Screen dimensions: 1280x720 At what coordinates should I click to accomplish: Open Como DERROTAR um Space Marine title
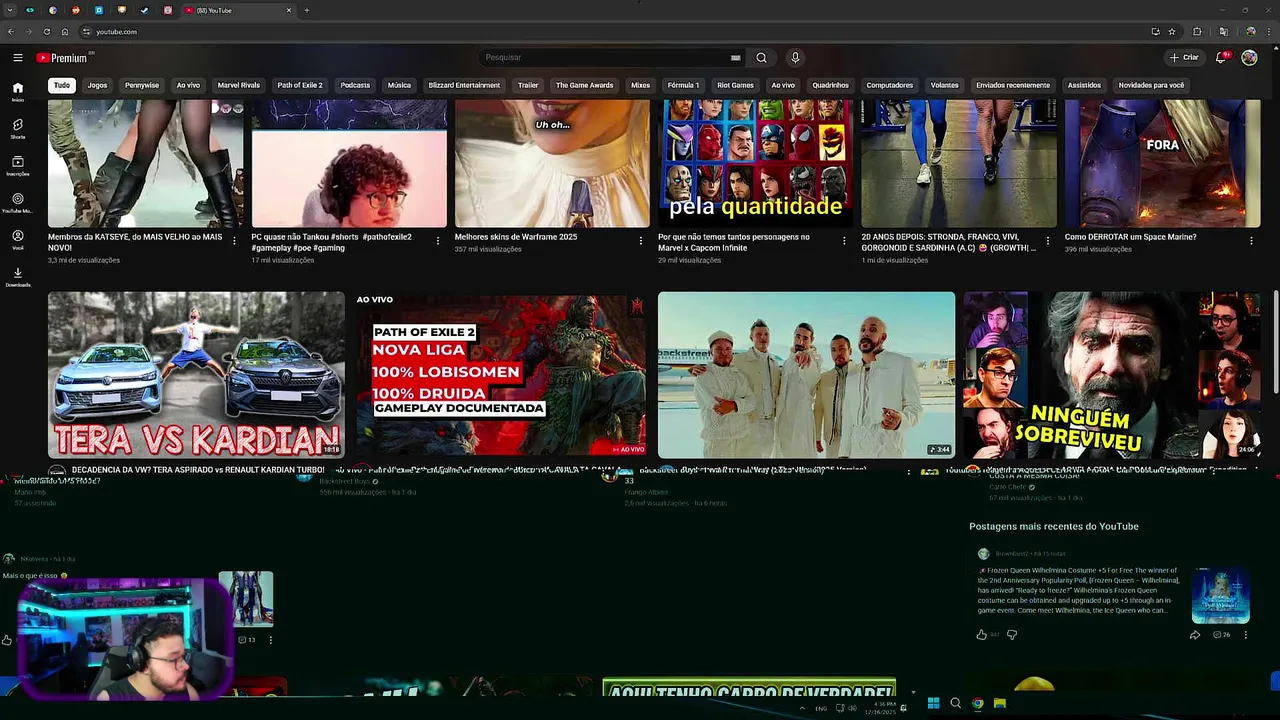[1130, 237]
